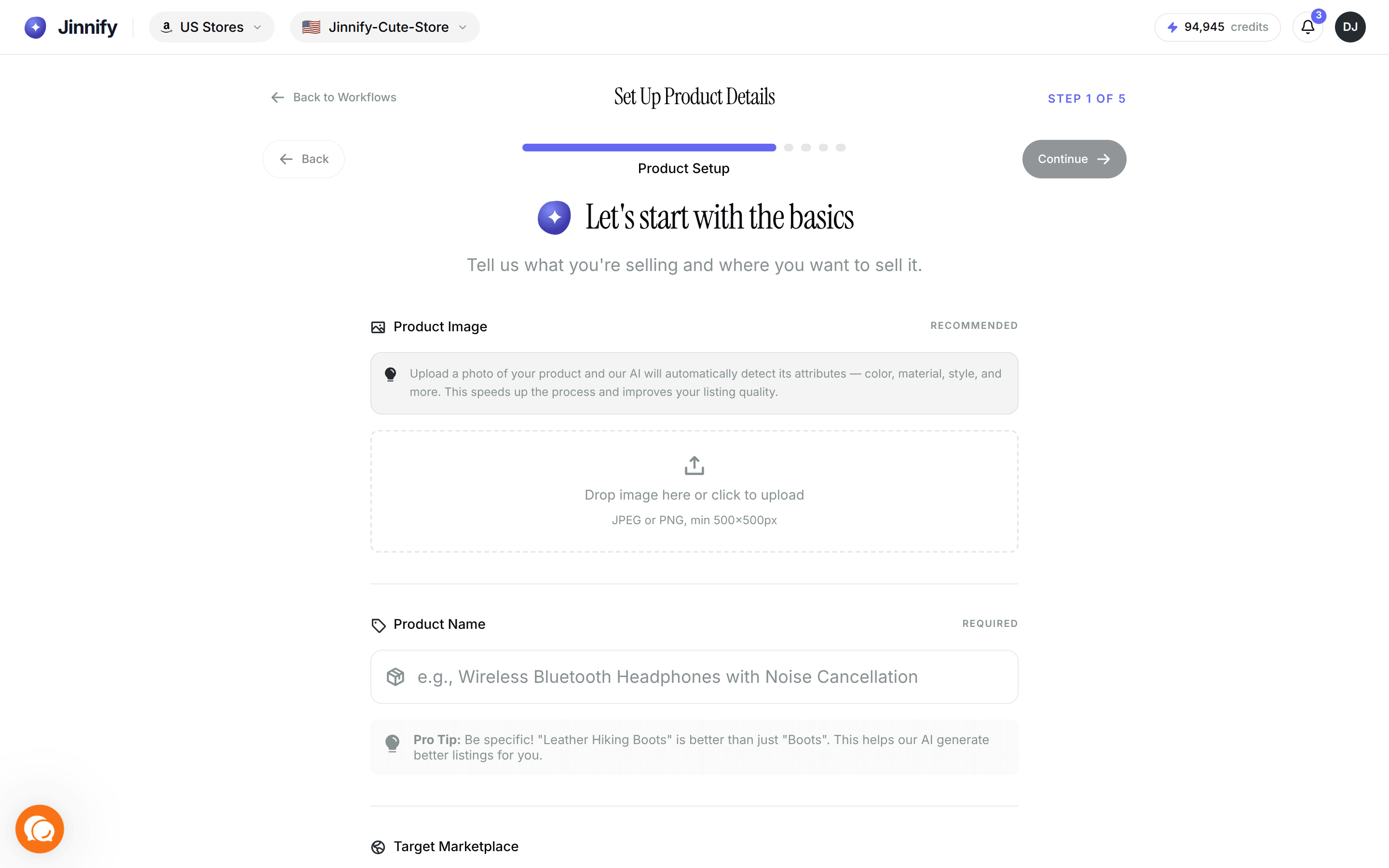Click the Product Image picture icon

click(378, 327)
